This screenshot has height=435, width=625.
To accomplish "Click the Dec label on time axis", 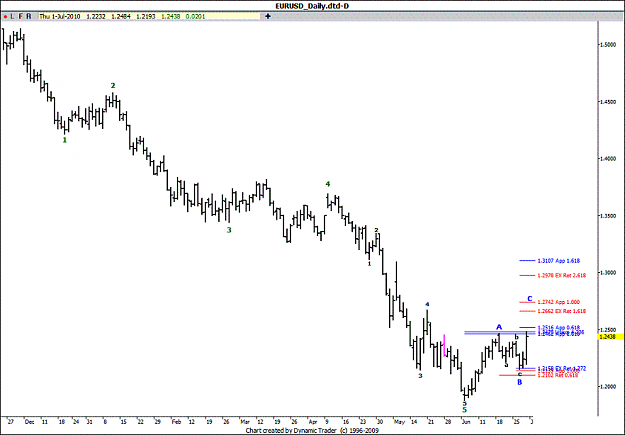I will pyautogui.click(x=29, y=421).
